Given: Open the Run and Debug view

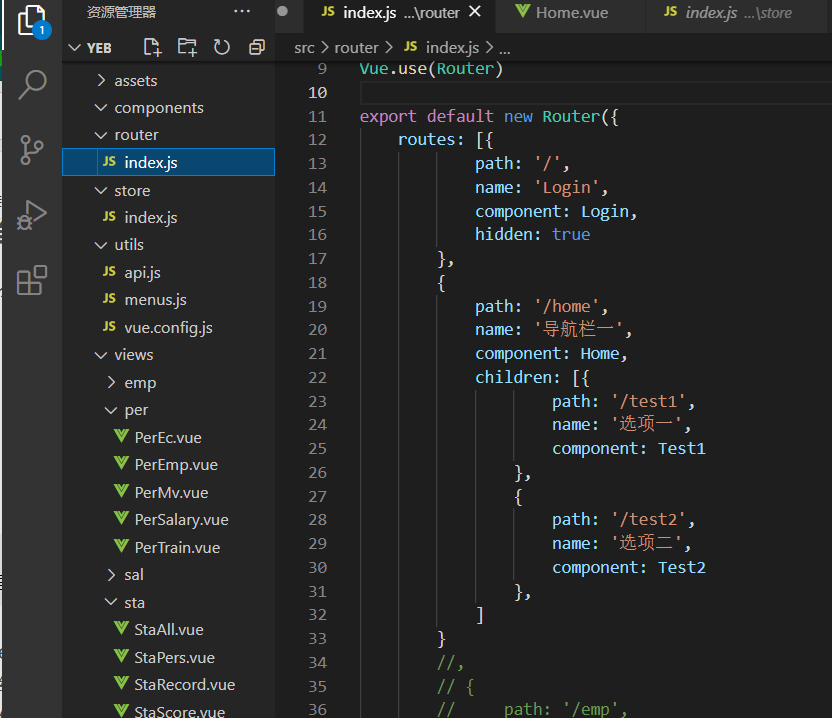Looking at the screenshot, I should click(x=32, y=215).
